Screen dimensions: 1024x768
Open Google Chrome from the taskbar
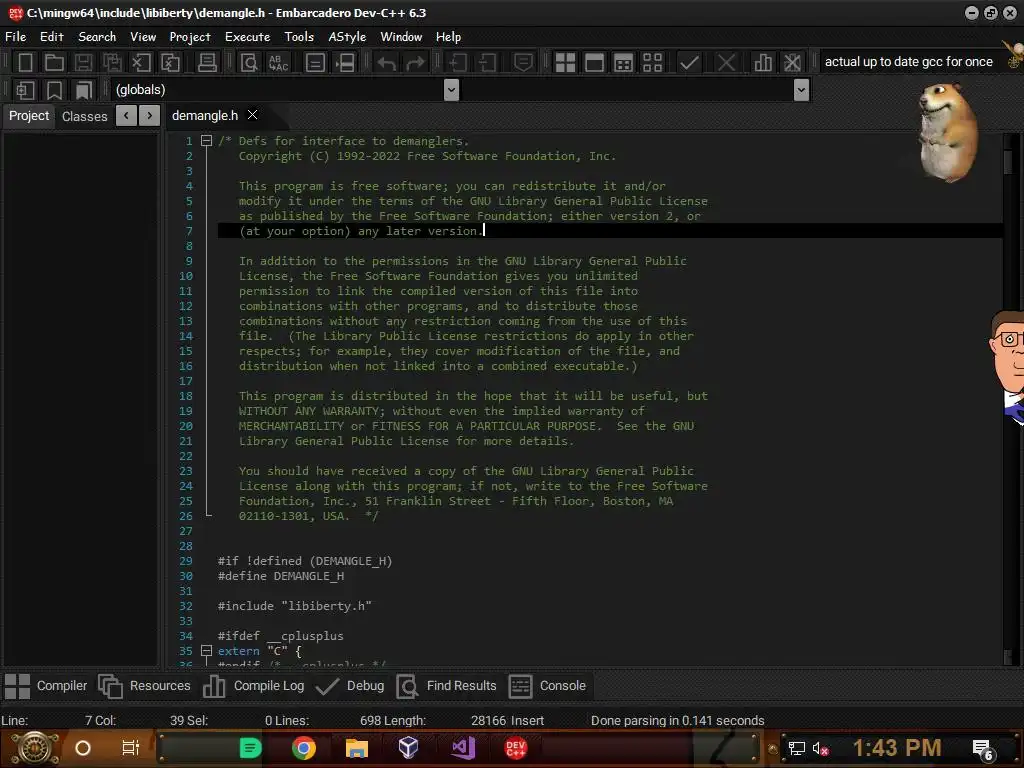pos(303,748)
